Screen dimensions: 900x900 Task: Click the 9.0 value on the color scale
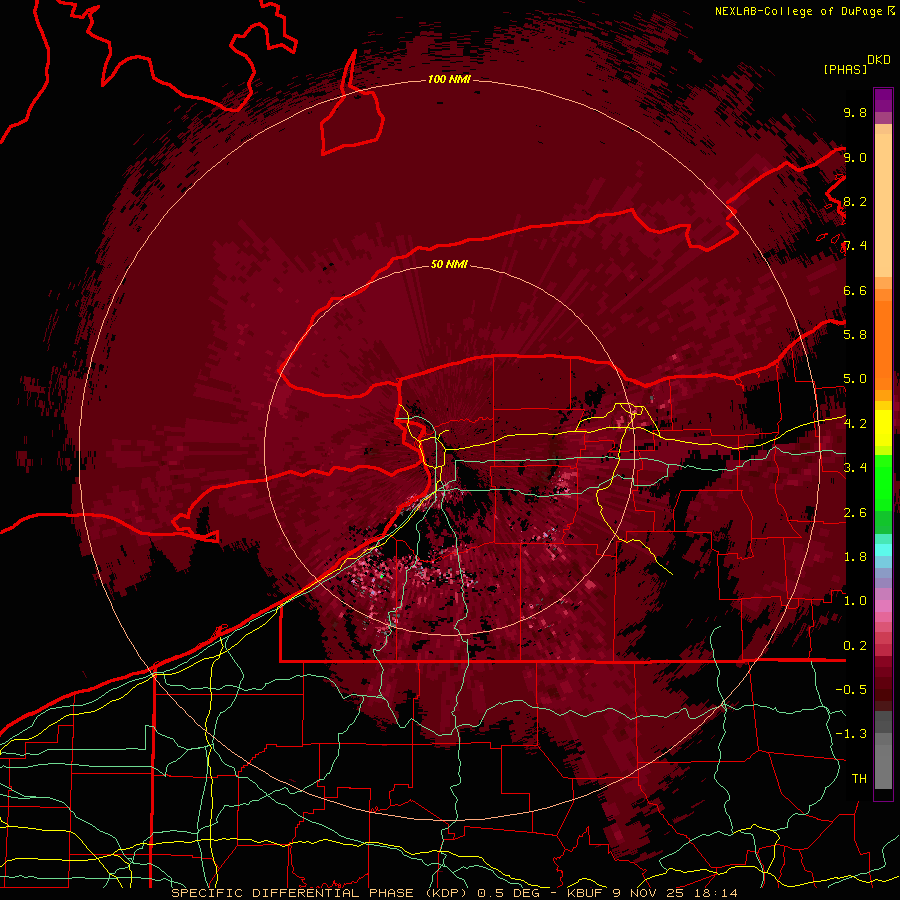click(855, 157)
